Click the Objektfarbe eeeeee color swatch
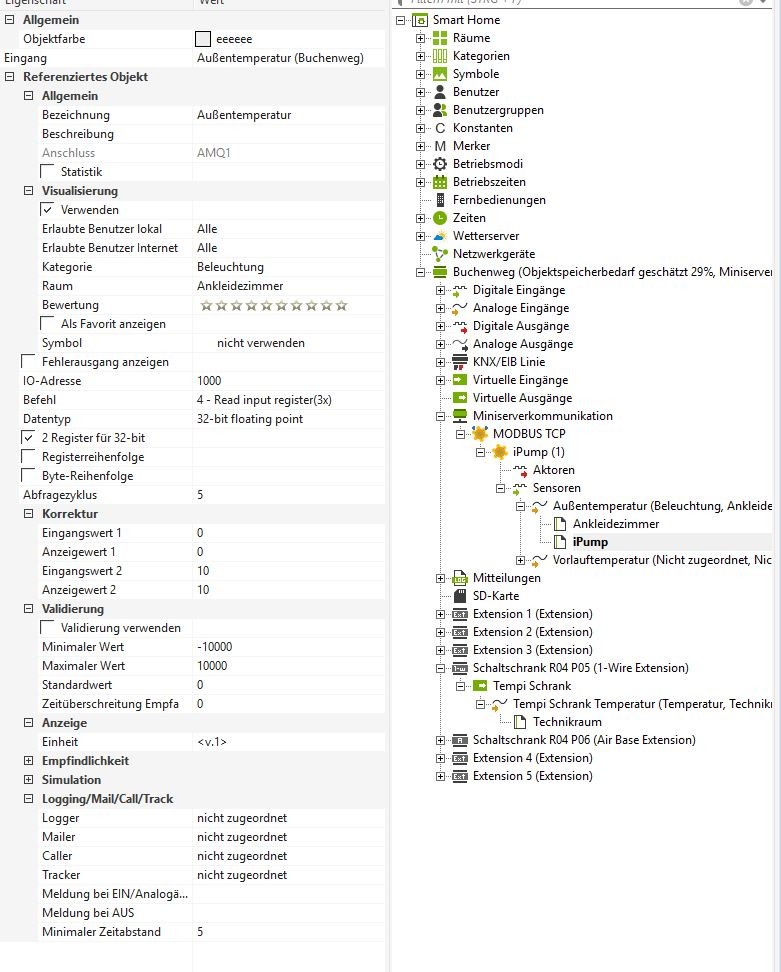Image resolution: width=781 pixels, height=972 pixels. [203, 39]
